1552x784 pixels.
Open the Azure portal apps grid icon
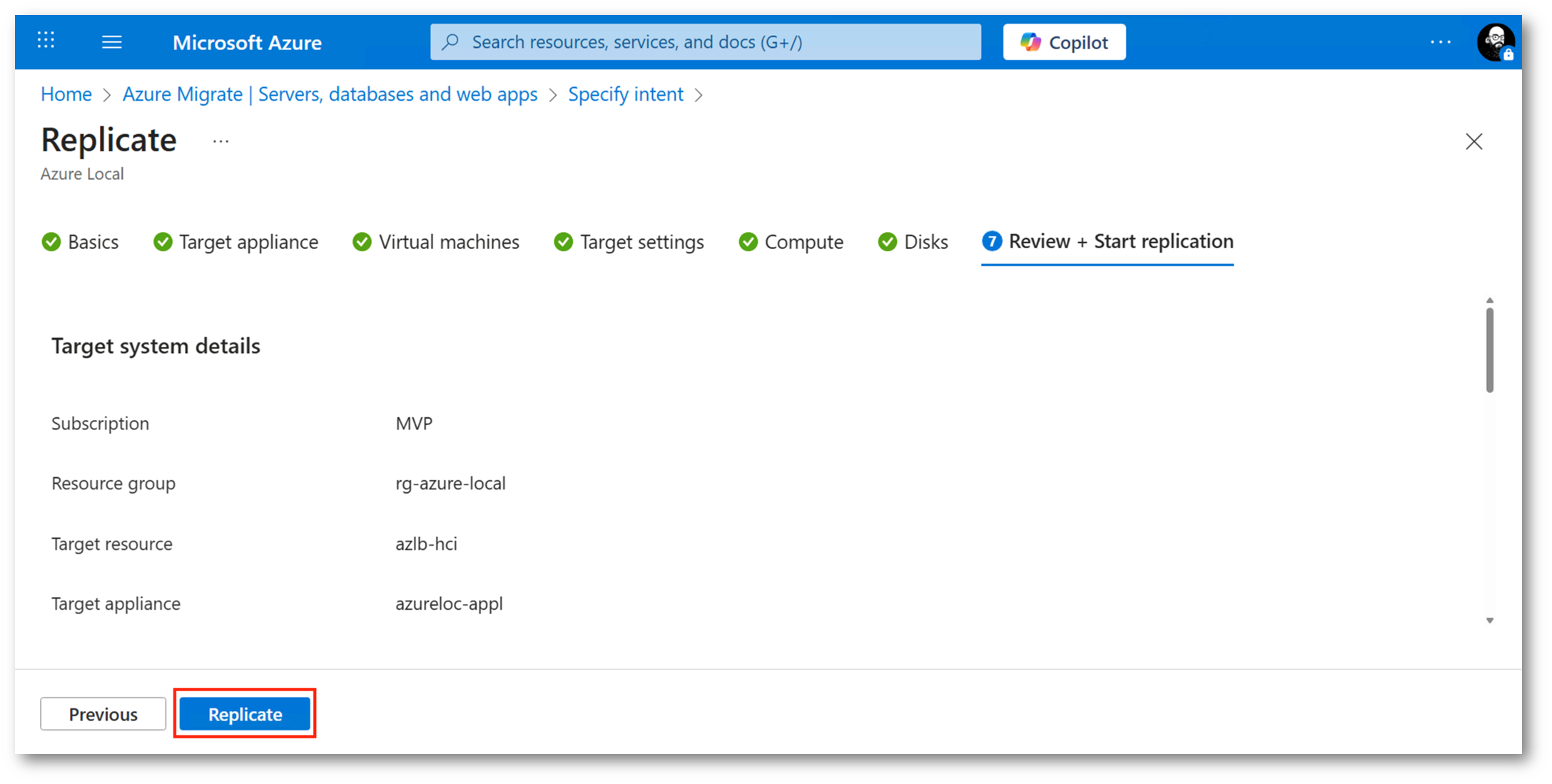click(46, 41)
